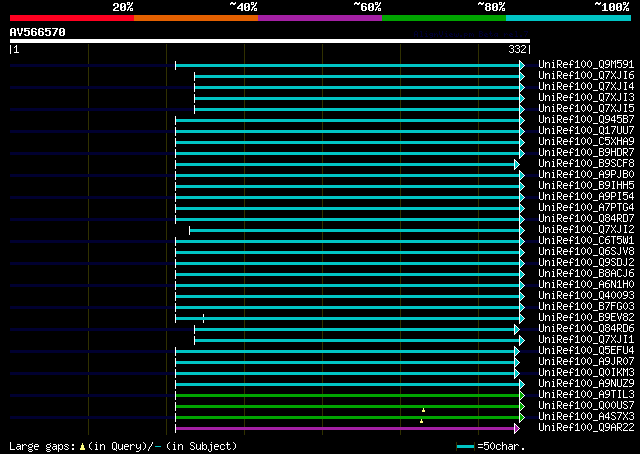This screenshot has width=640, height=454.
Task: Click the UniRef100_Q0IKM3 label
Action: (586, 372)
